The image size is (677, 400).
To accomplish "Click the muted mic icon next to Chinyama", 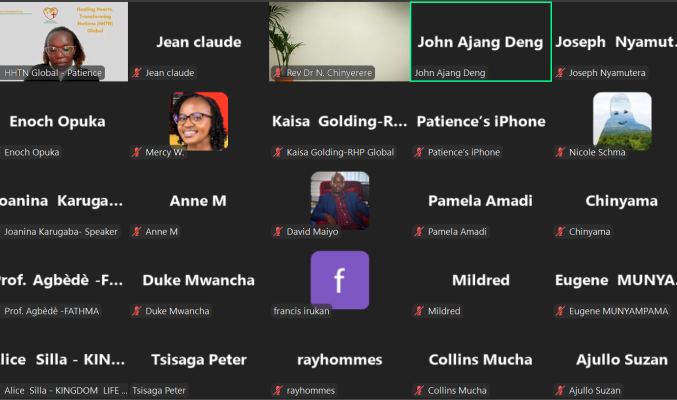I will (560, 232).
